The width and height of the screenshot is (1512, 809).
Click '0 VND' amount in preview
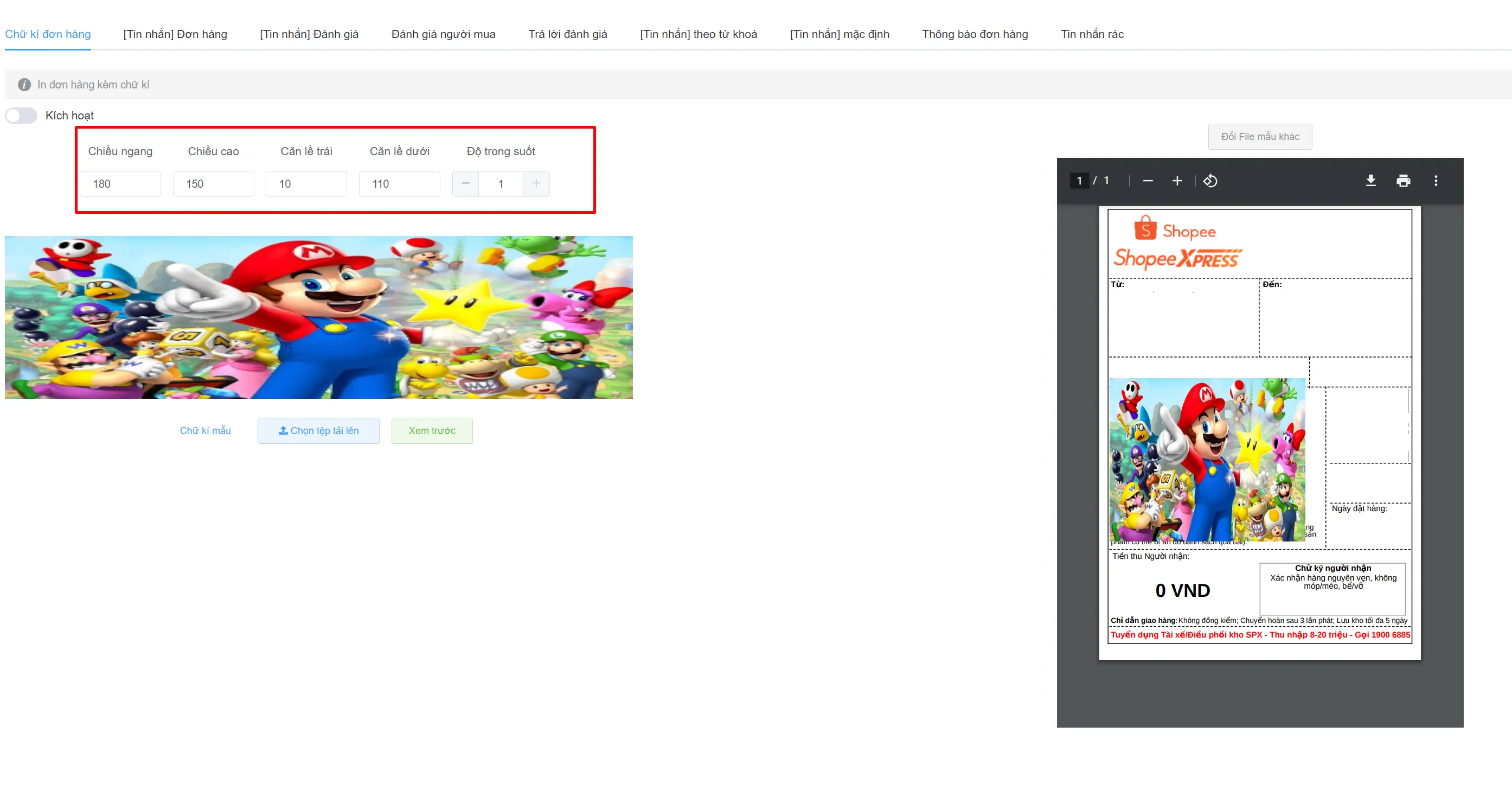[x=1183, y=590]
